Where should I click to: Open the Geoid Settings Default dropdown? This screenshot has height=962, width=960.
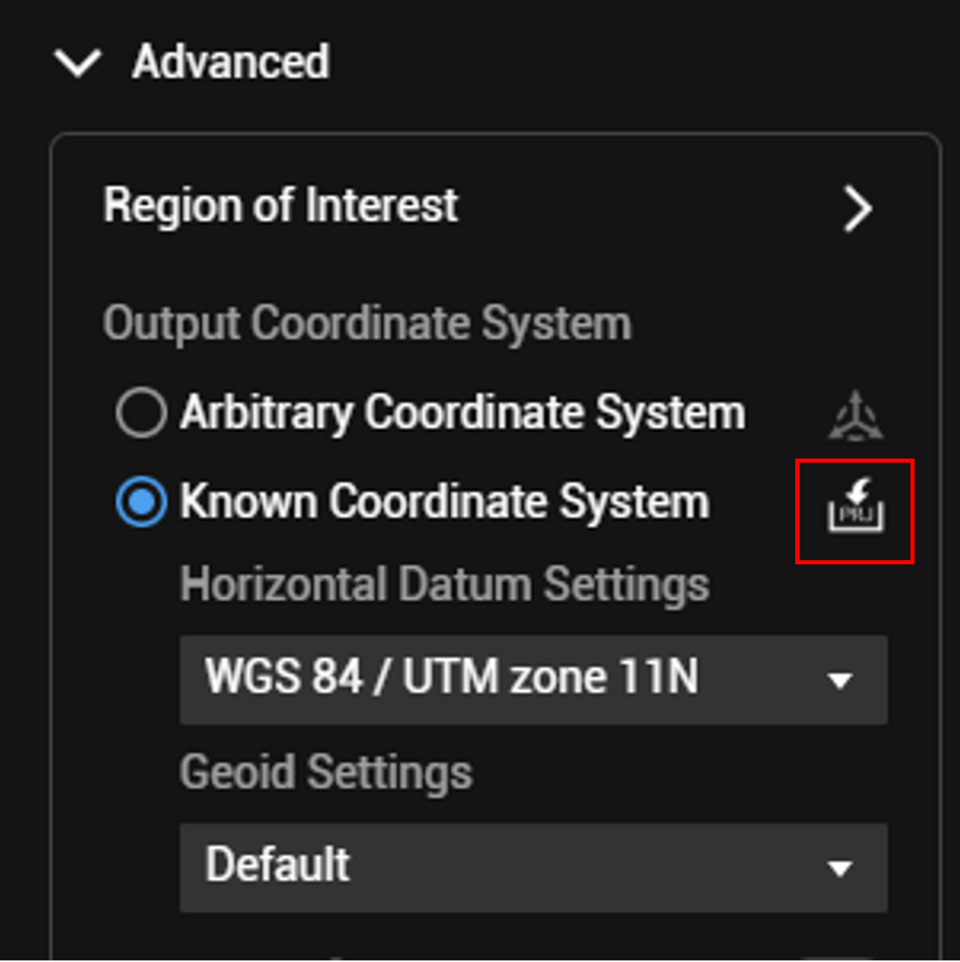click(x=533, y=866)
